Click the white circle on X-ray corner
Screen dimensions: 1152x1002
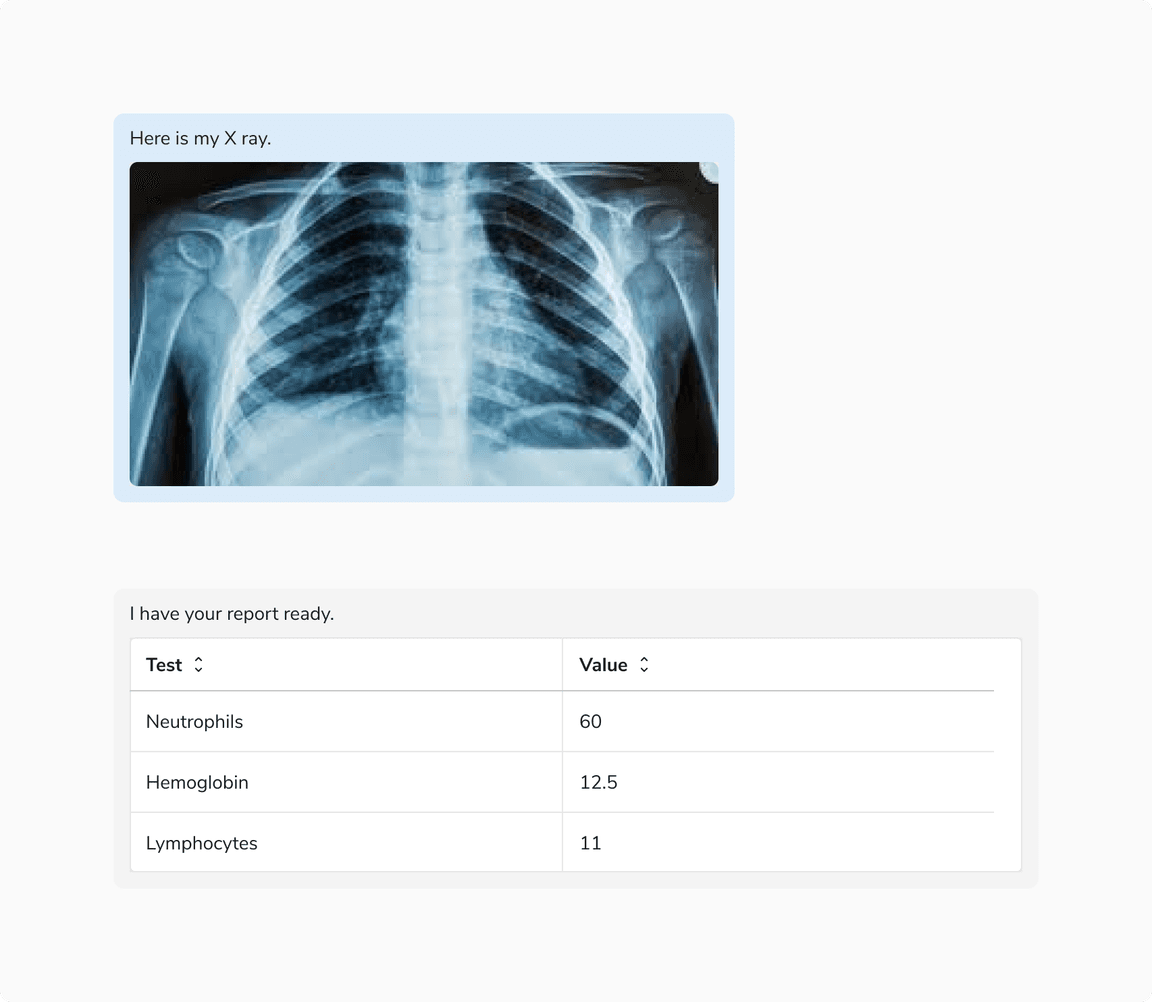pyautogui.click(x=711, y=170)
